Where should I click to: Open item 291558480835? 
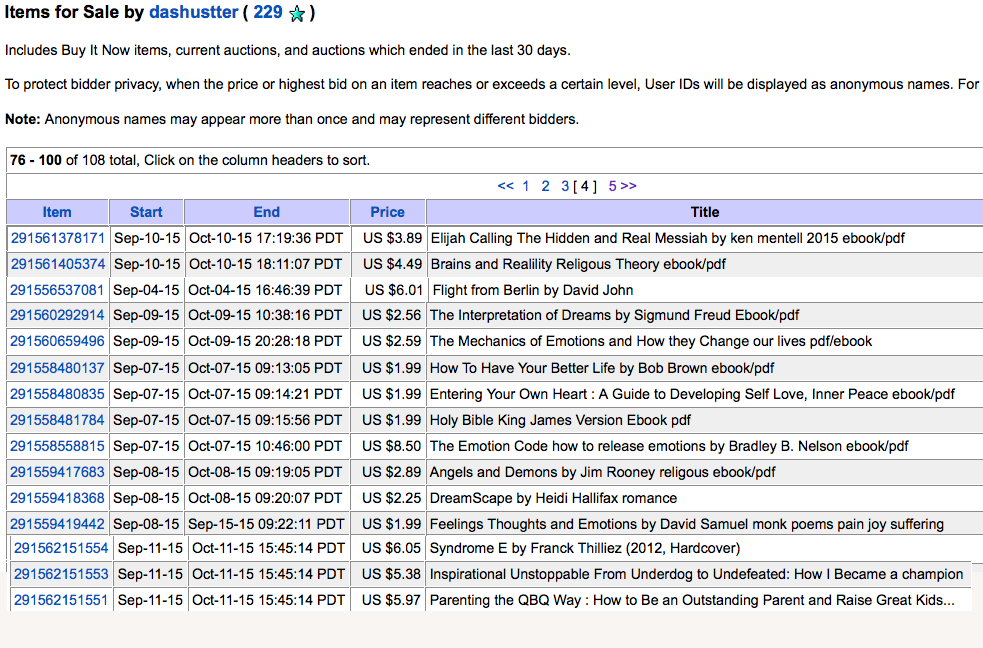tap(57, 394)
